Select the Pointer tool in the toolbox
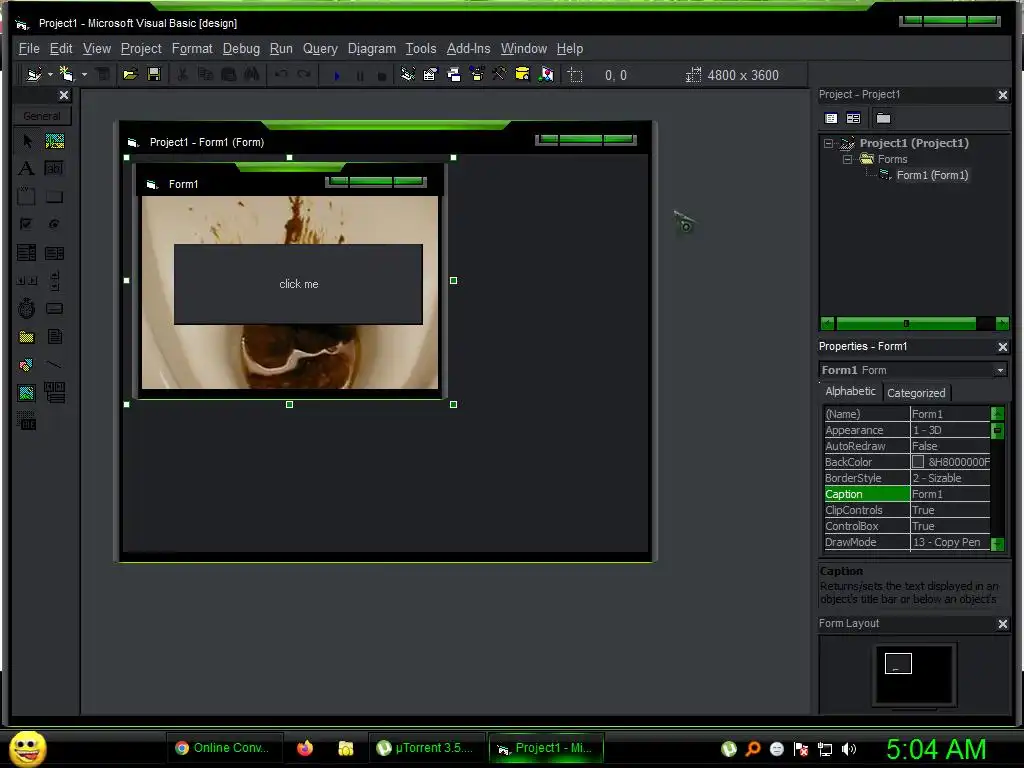 (x=27, y=141)
